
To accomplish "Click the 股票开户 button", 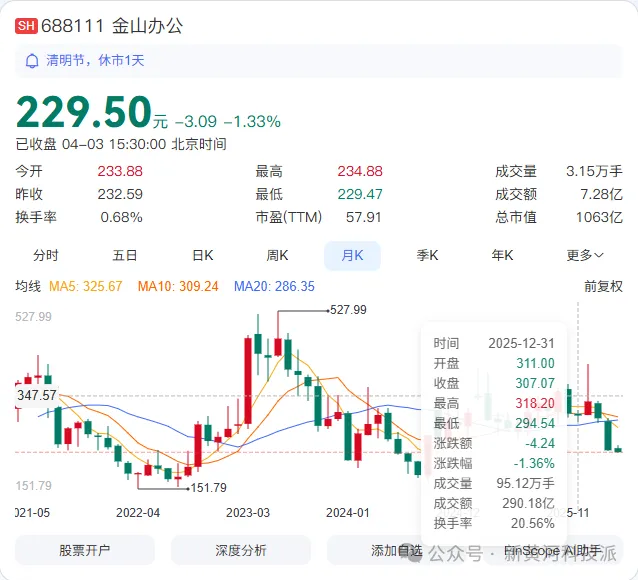I will pos(85,550).
